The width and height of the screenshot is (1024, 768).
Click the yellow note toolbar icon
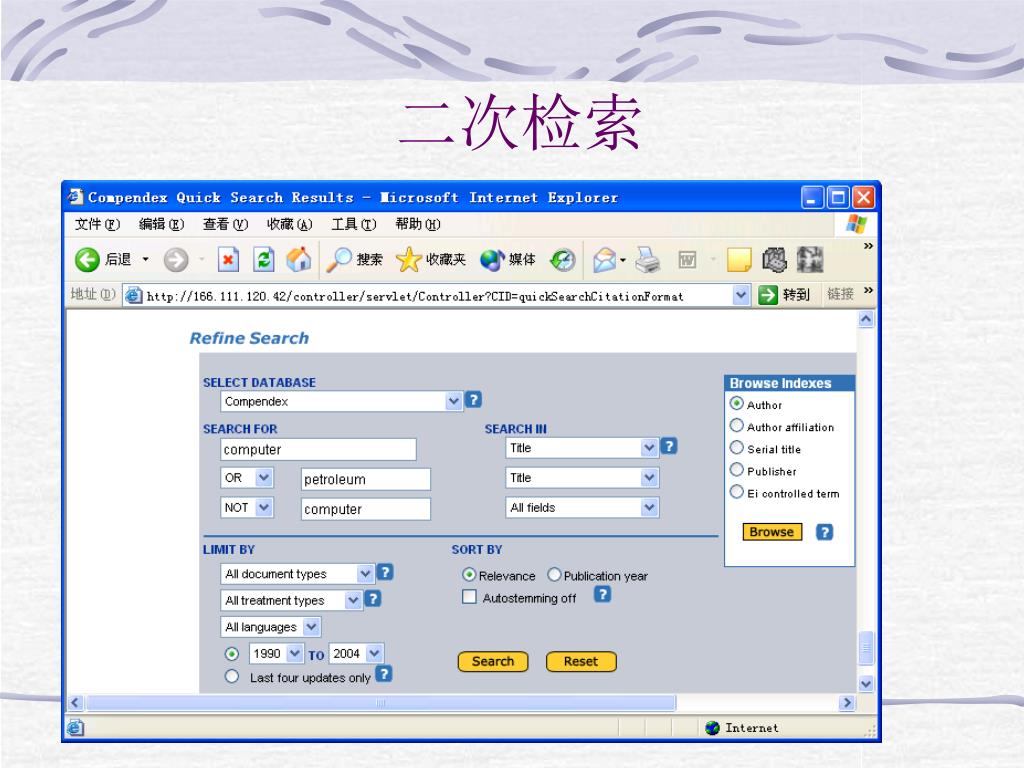coord(739,260)
